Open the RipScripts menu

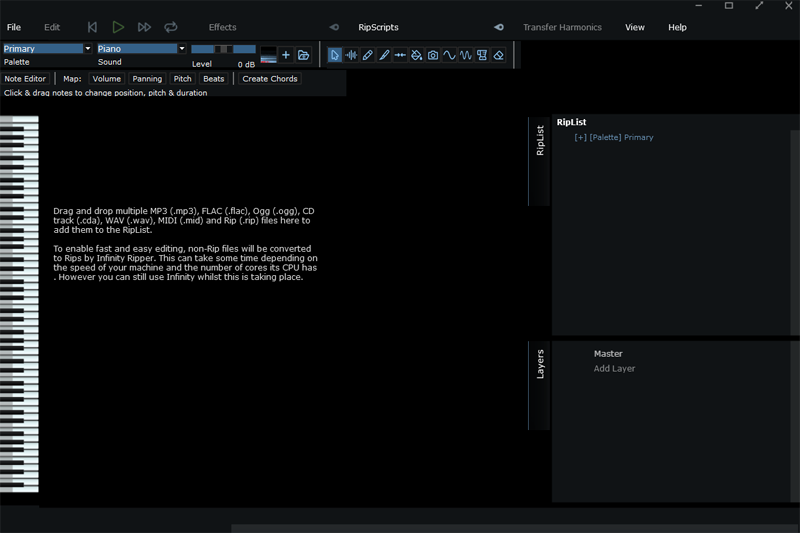point(378,27)
